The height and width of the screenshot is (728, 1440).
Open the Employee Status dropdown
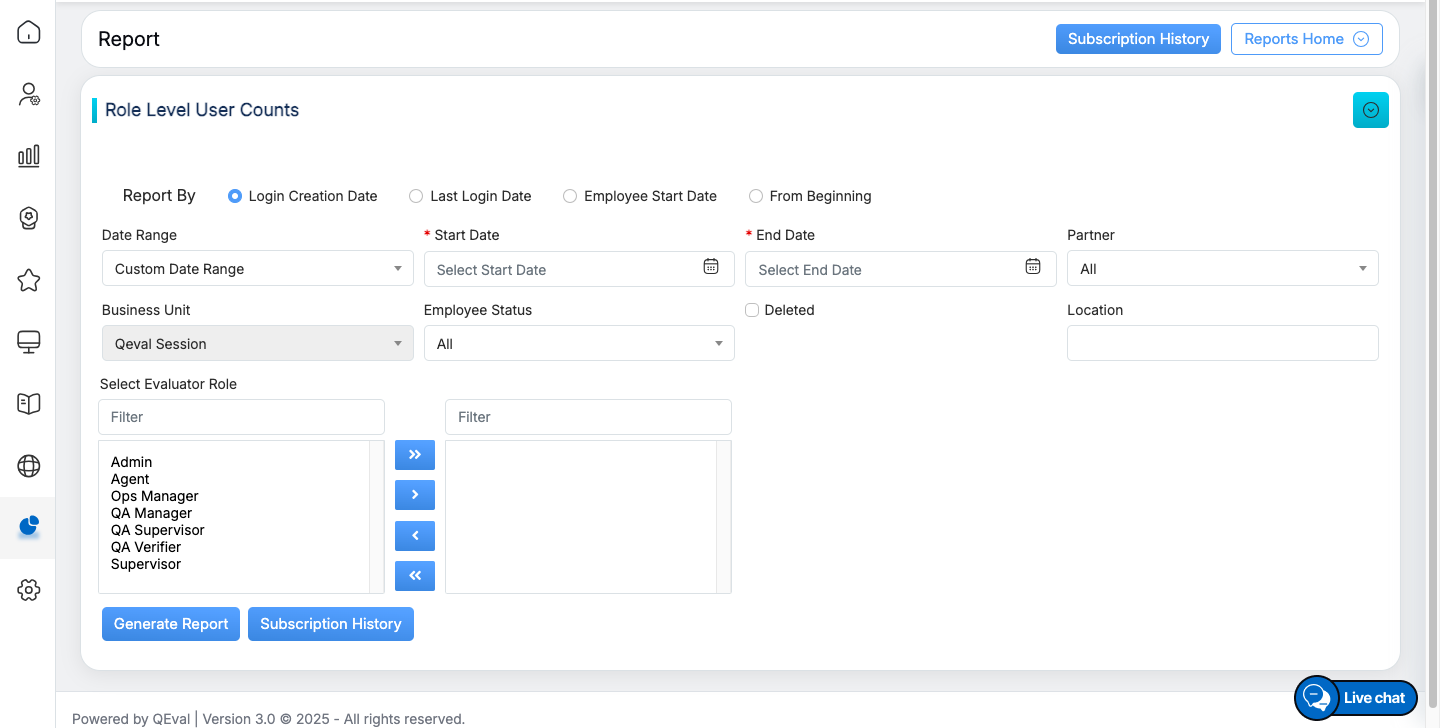pos(579,344)
